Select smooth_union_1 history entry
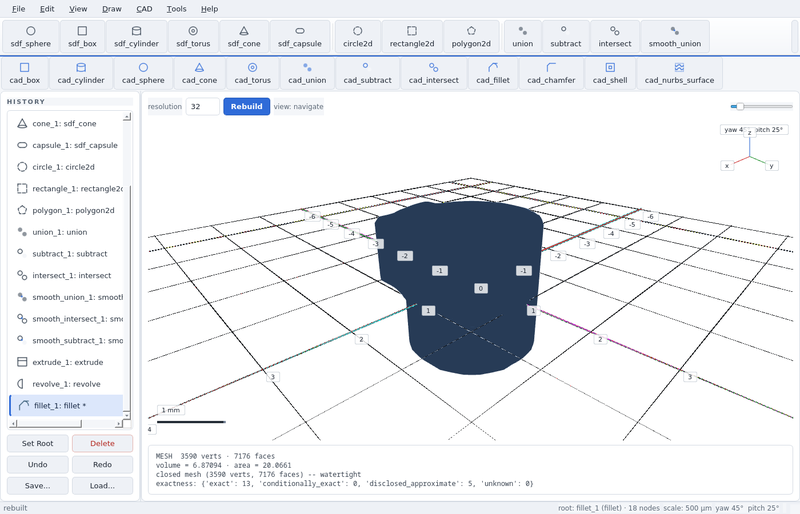 [66, 297]
